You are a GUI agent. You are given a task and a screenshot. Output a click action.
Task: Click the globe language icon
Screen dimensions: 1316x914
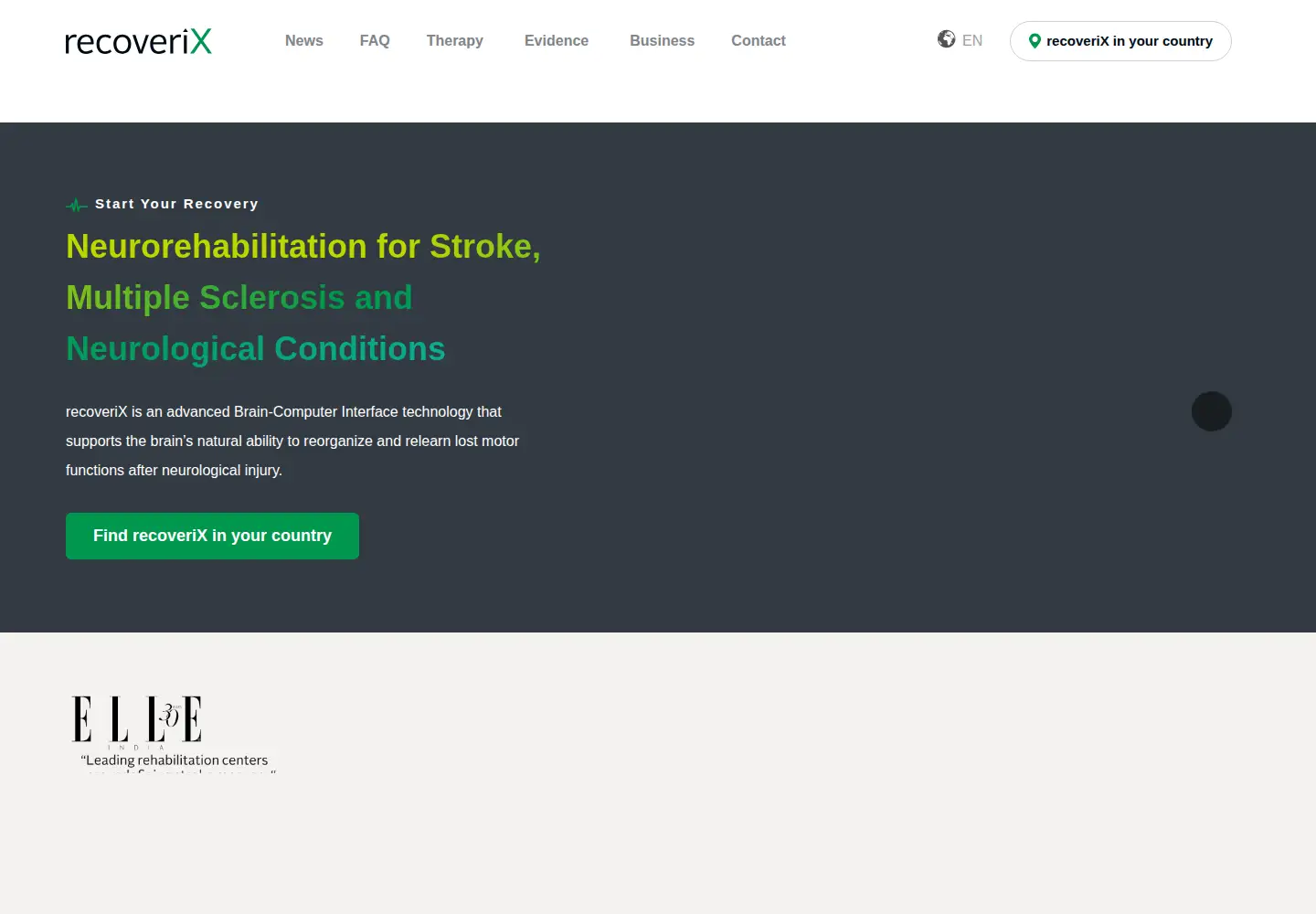click(946, 39)
